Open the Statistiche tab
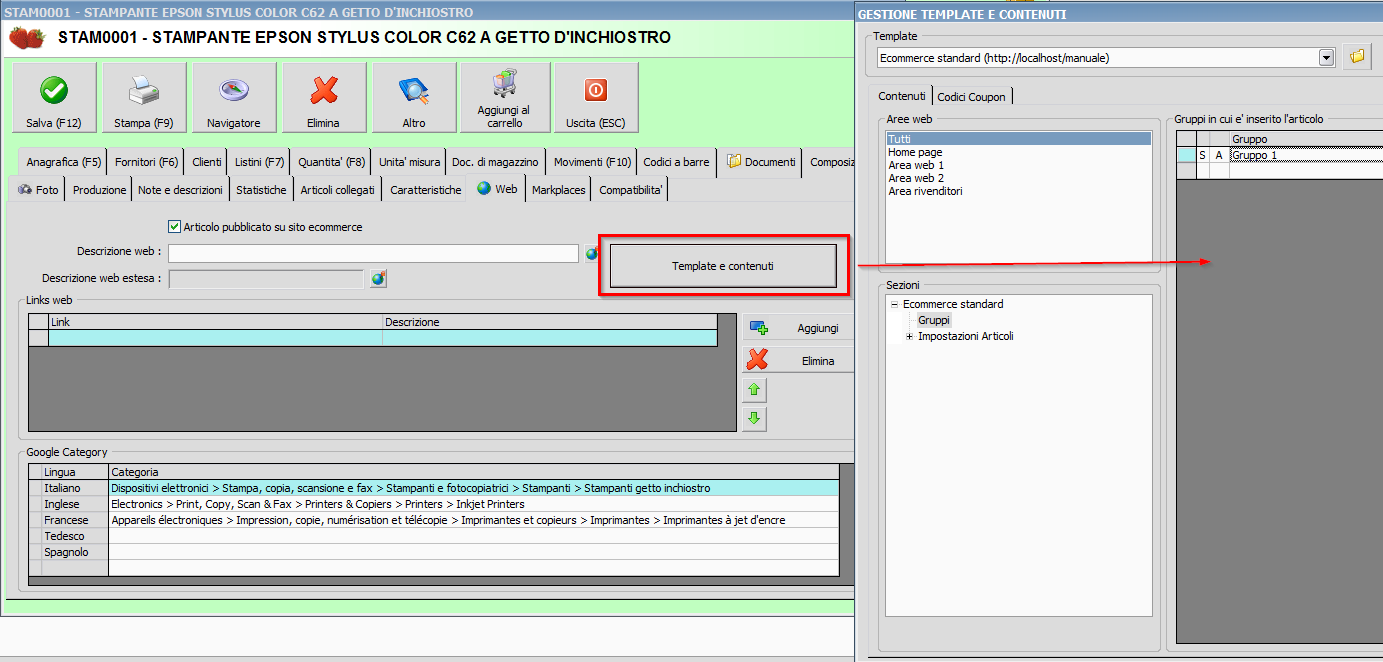The height and width of the screenshot is (662, 1383). tap(261, 190)
